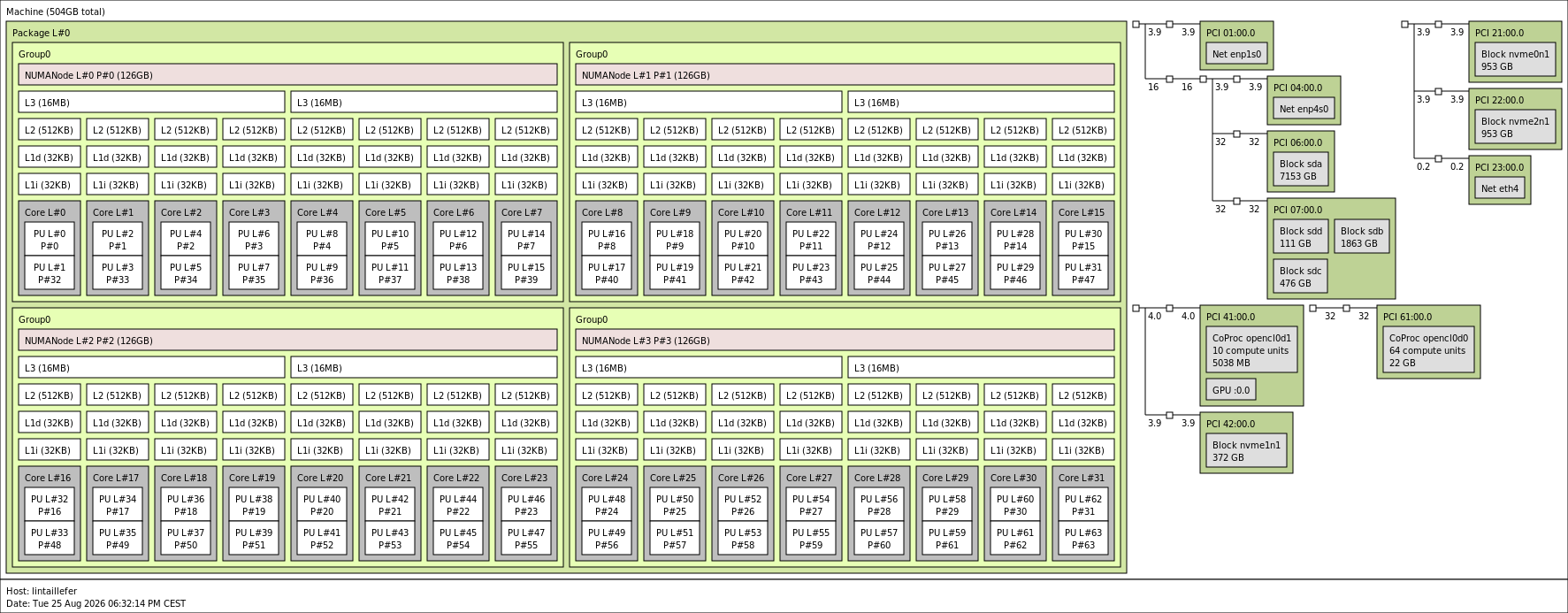Click the PCI 04:00.0 label
The height and width of the screenshot is (613, 1568).
pyautogui.click(x=1297, y=88)
